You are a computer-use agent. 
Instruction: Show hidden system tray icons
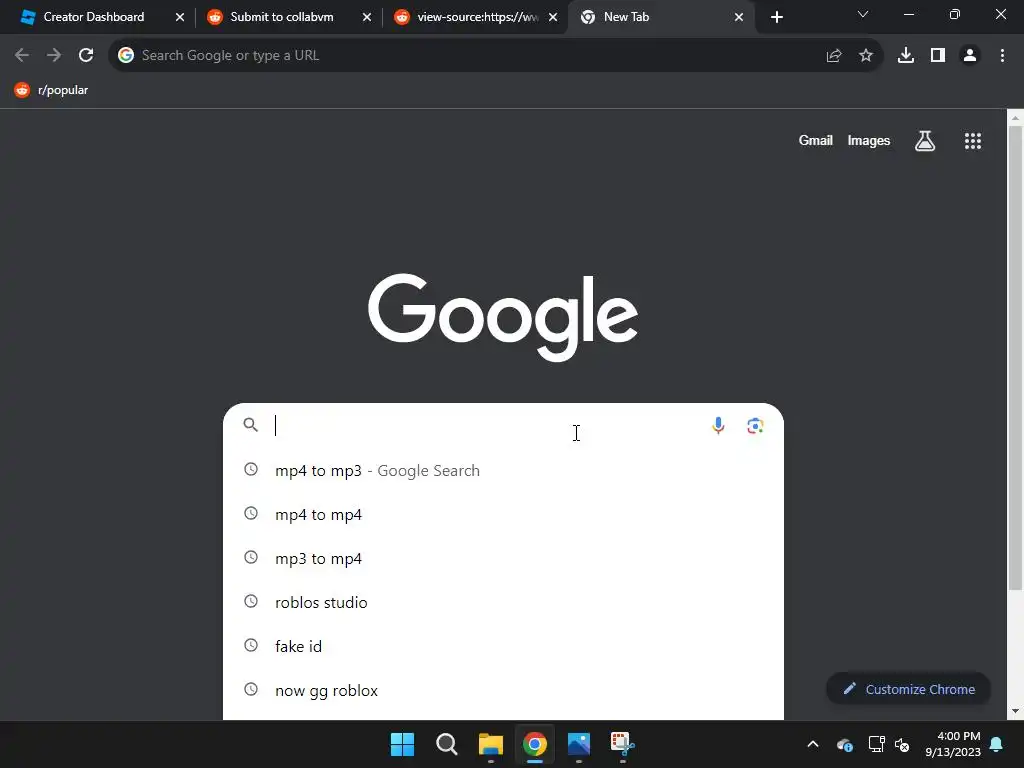click(x=813, y=744)
